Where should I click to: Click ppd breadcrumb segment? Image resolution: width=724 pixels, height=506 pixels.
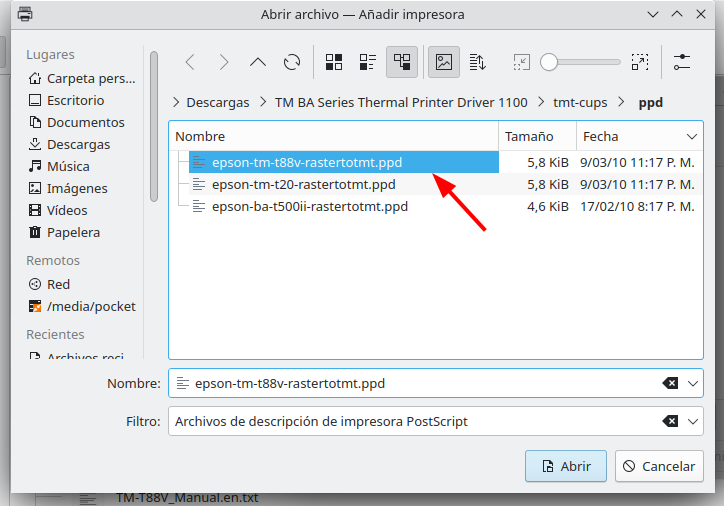pyautogui.click(x=651, y=102)
